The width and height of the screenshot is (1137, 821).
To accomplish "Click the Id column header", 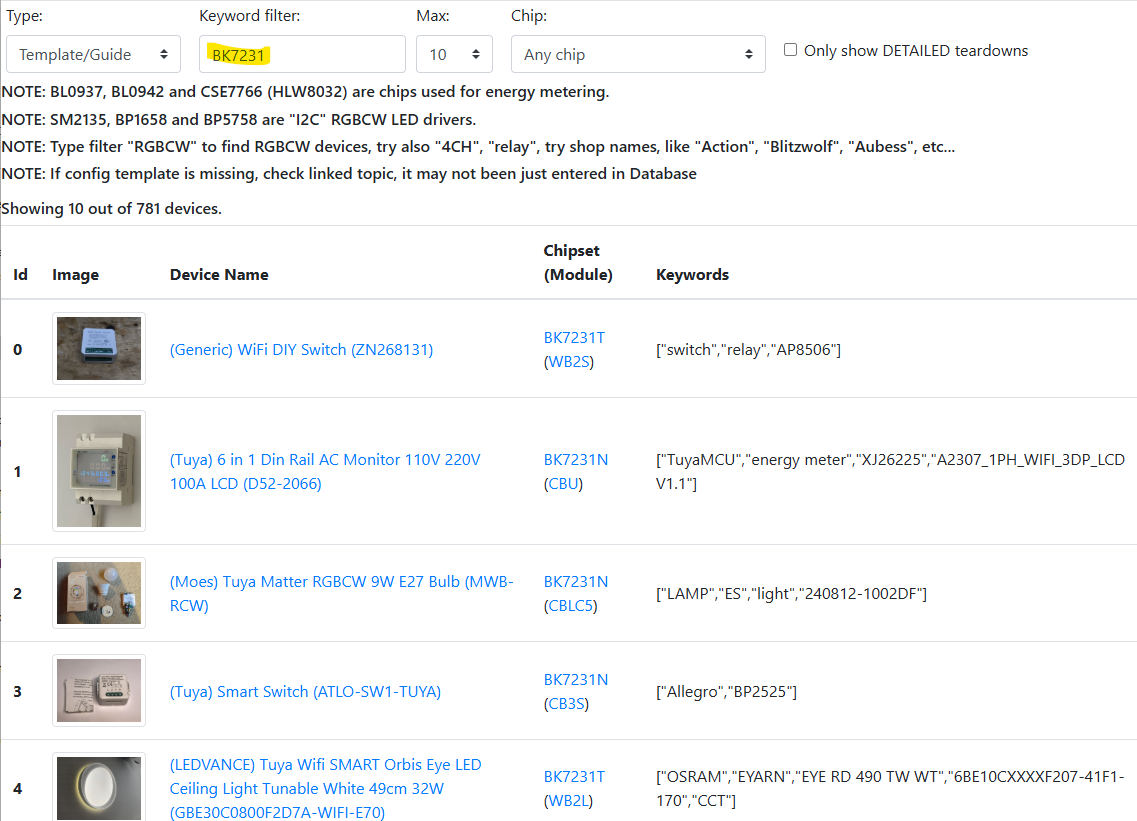I will 20,275.
